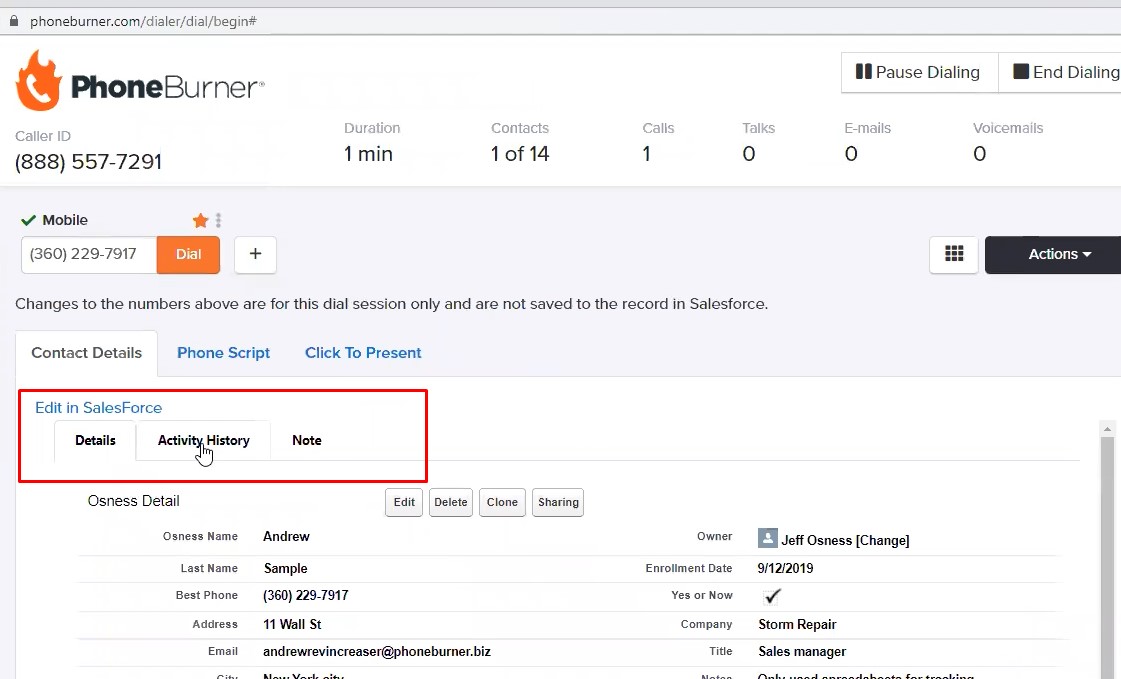Click the green checkmark beside Mobile
Image resolution: width=1121 pixels, height=679 pixels.
point(28,220)
